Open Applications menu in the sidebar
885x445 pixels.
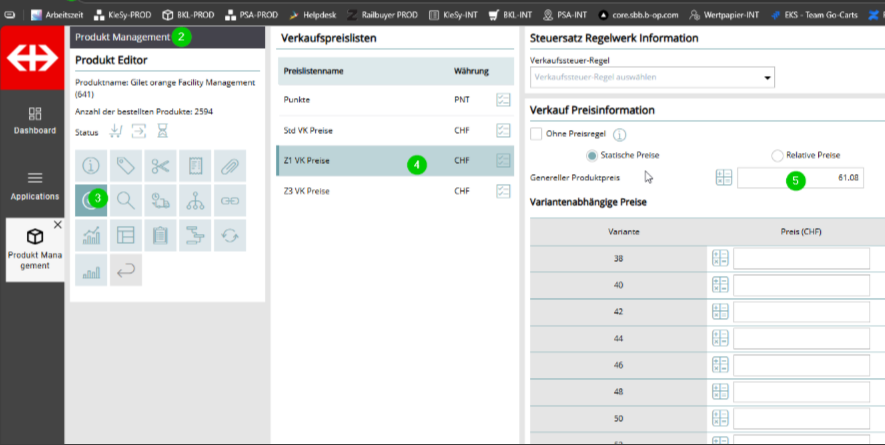pyautogui.click(x=35, y=185)
